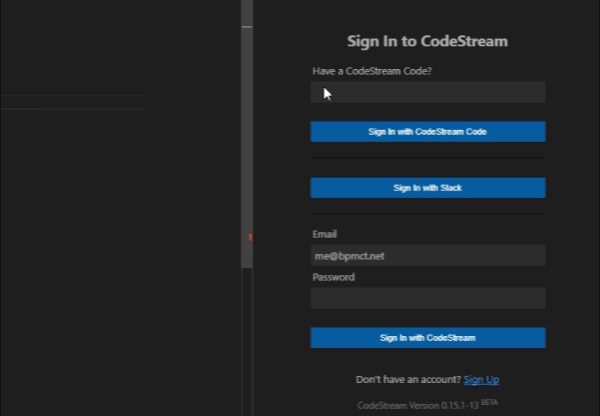
Task: Open the Sign Up link
Action: pos(481,380)
